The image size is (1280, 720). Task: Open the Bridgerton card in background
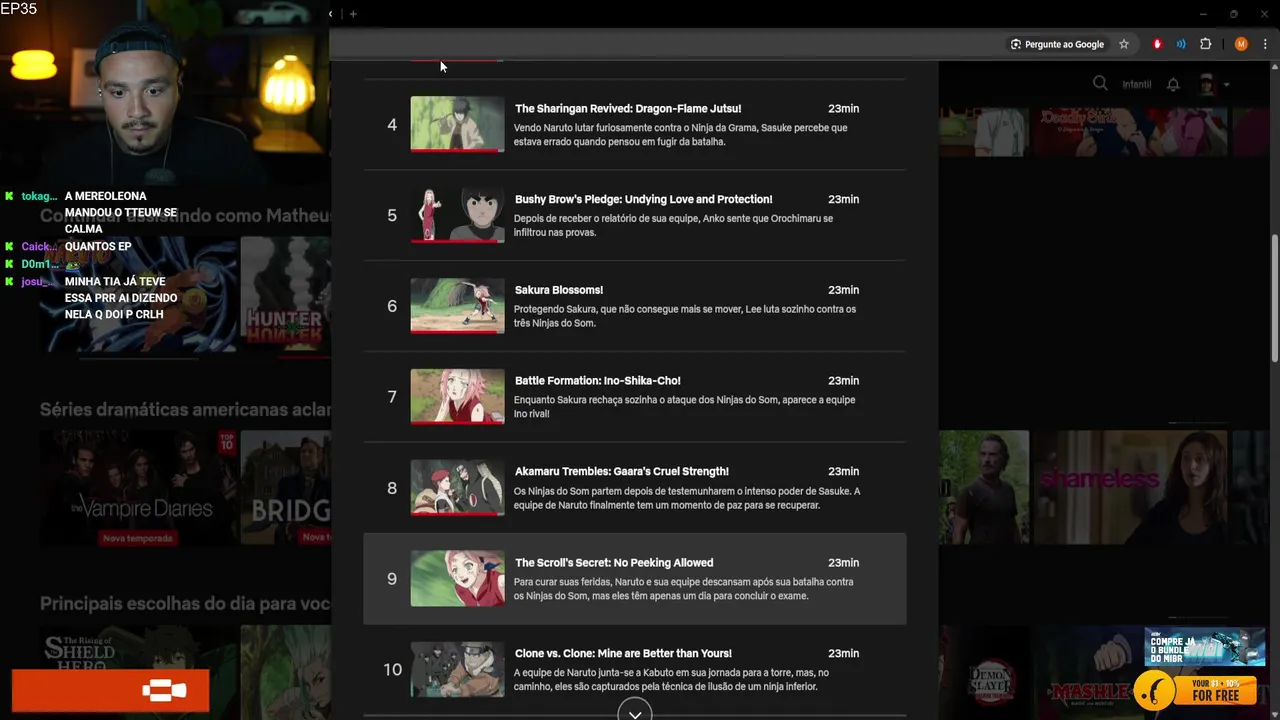point(286,489)
